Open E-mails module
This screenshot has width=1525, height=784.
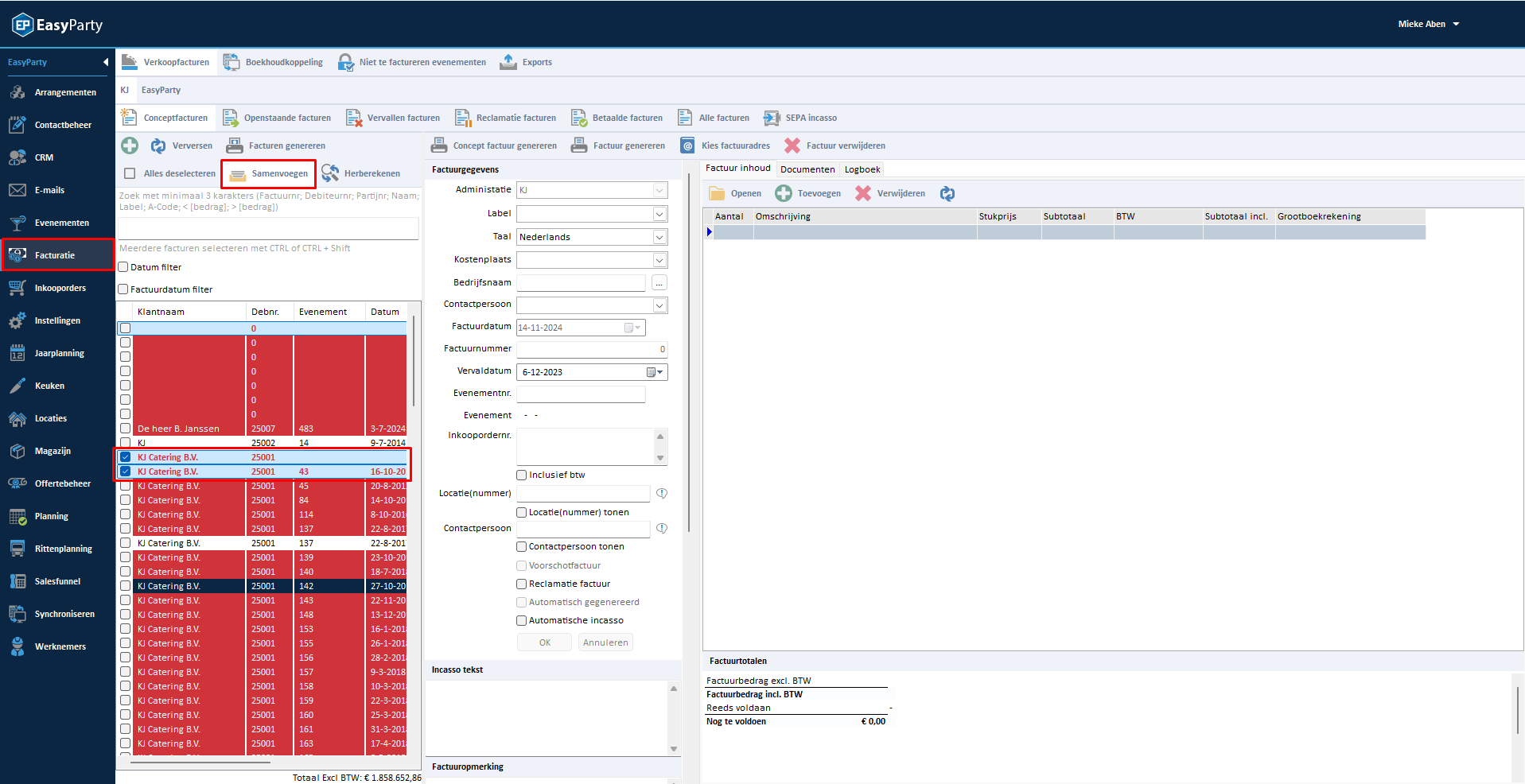[x=37, y=190]
